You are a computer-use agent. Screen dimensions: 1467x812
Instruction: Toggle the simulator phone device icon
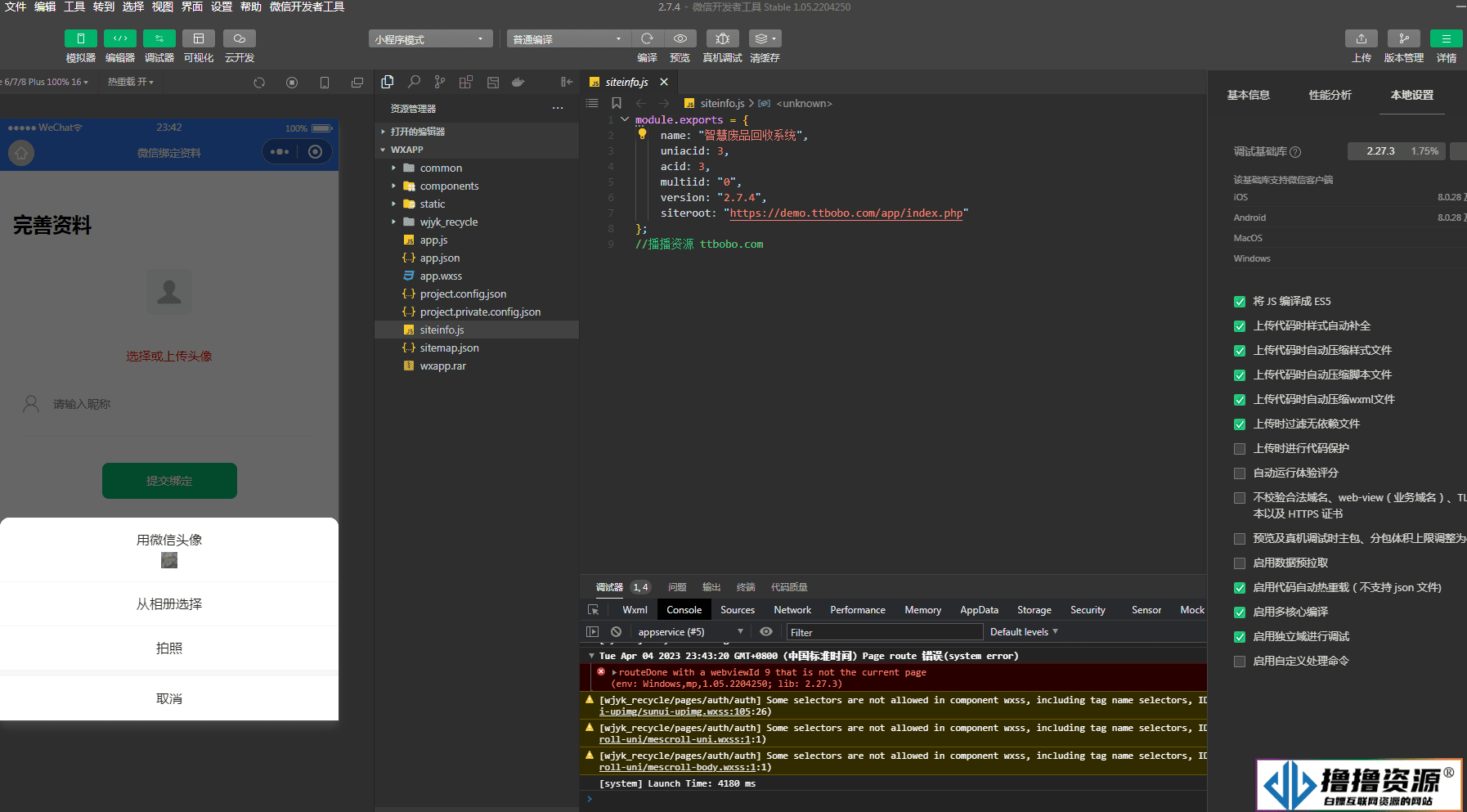point(325,83)
